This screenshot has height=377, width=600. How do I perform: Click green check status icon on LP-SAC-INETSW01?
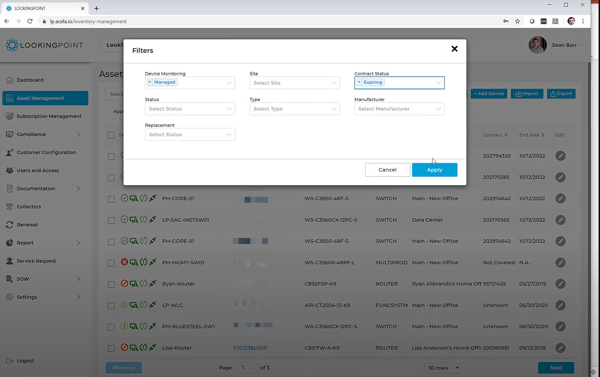[x=124, y=219]
